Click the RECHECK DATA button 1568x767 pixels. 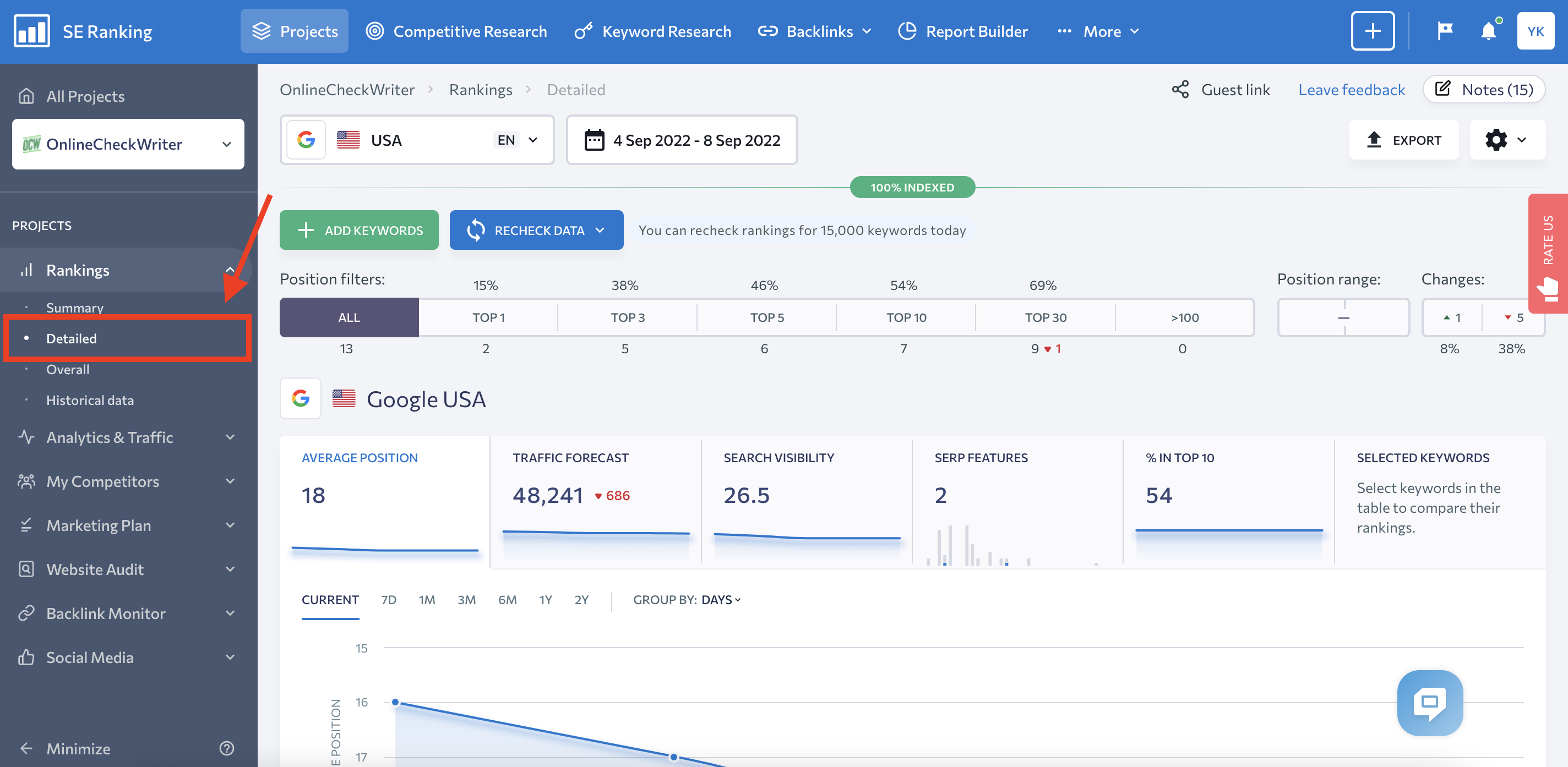coord(536,230)
